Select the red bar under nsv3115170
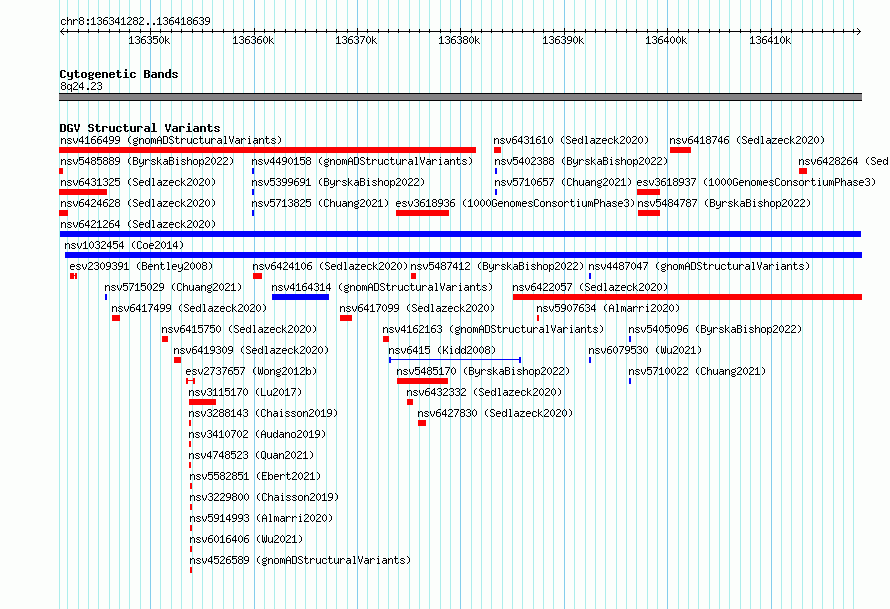 pyautogui.click(x=202, y=402)
